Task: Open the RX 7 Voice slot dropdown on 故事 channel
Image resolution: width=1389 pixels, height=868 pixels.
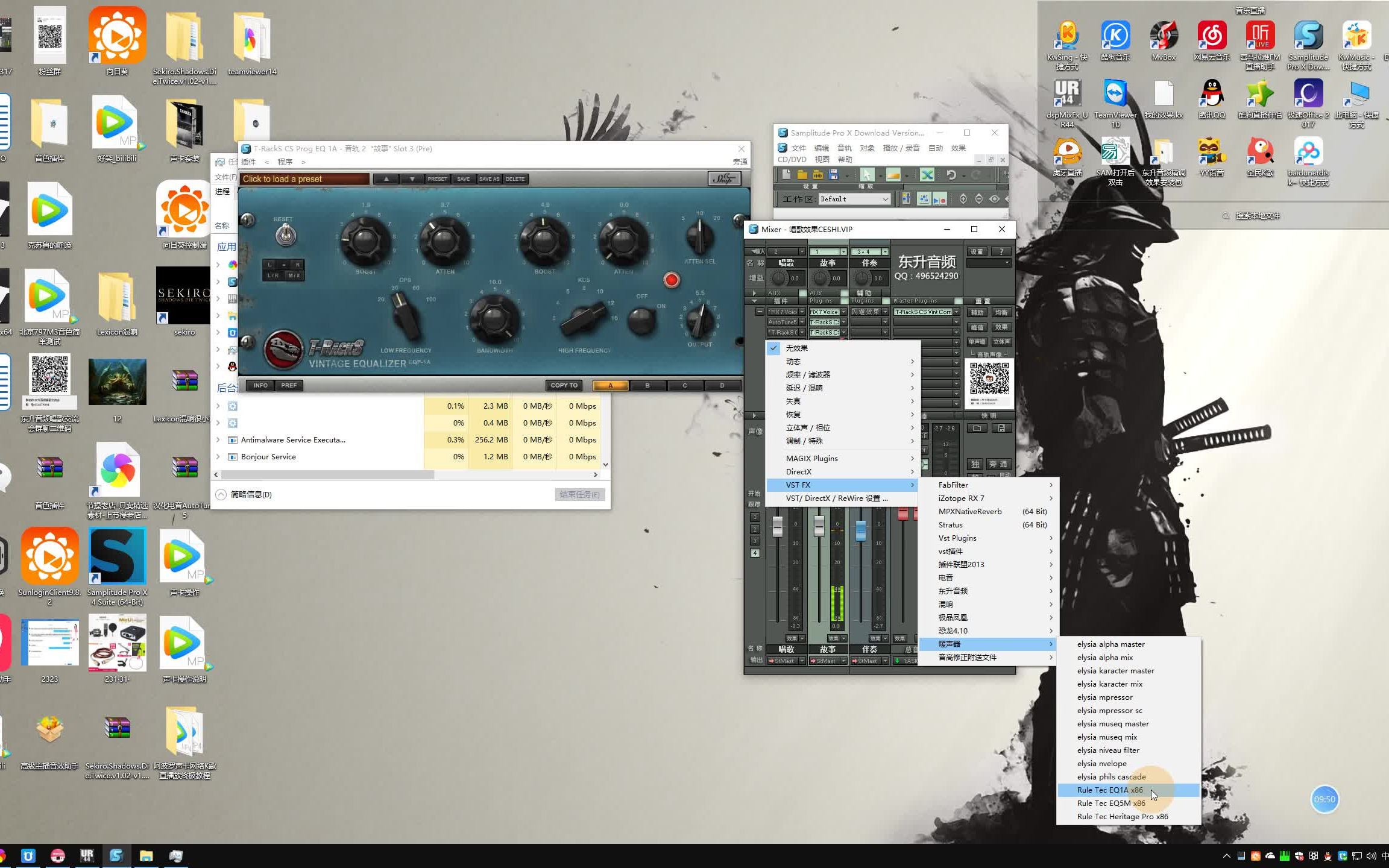Action: [843, 312]
